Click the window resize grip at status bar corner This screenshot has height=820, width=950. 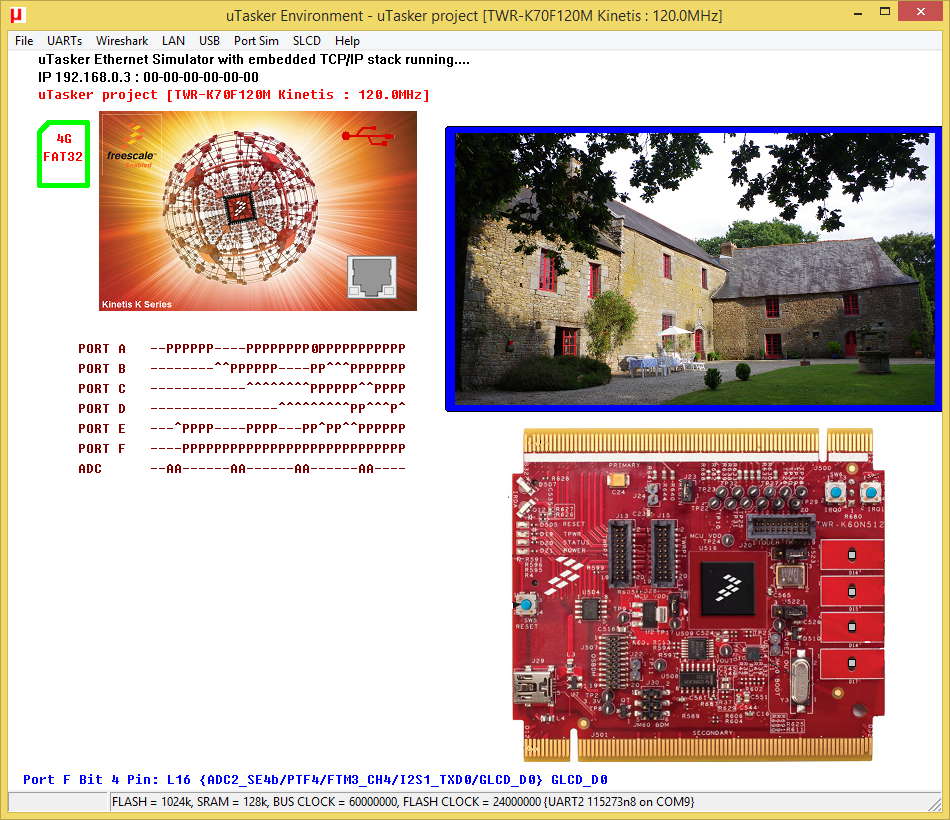tap(935, 803)
